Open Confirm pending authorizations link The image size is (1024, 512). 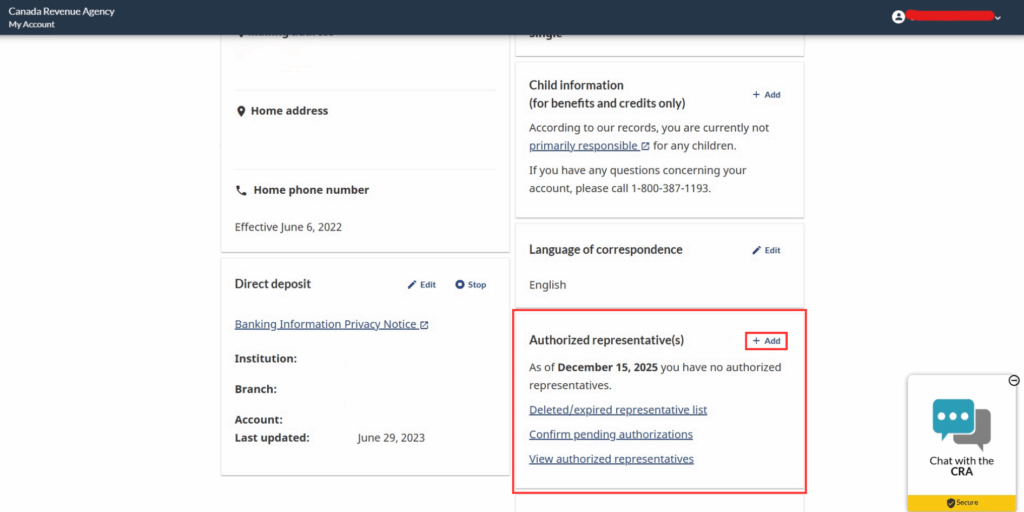point(610,435)
